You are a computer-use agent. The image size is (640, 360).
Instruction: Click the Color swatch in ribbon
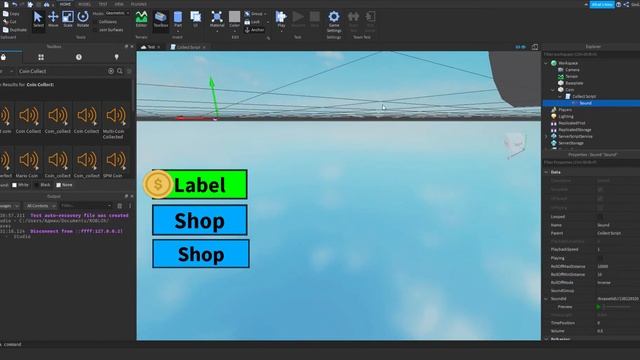coord(234,17)
